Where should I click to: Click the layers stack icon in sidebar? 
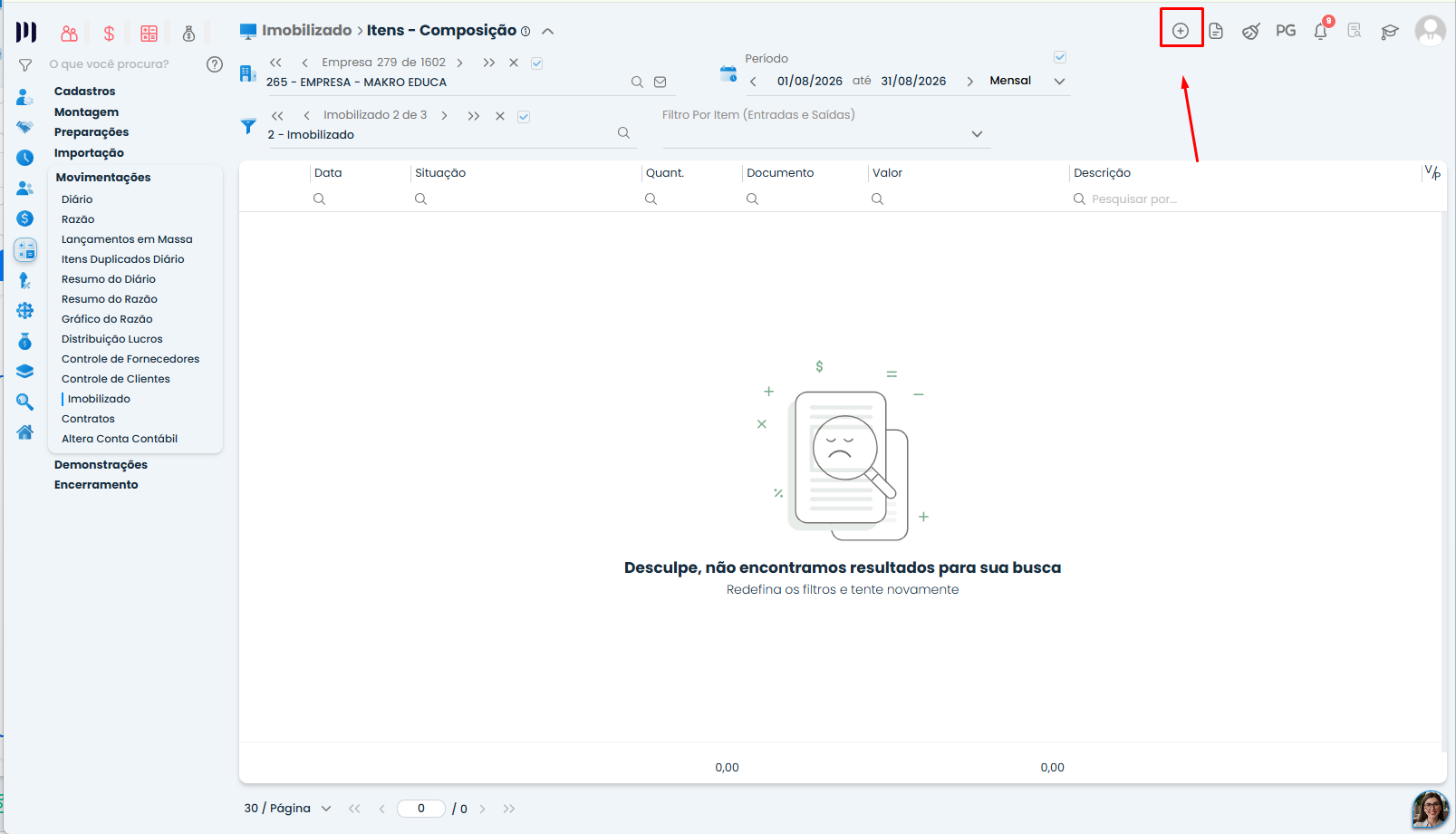tap(25, 372)
